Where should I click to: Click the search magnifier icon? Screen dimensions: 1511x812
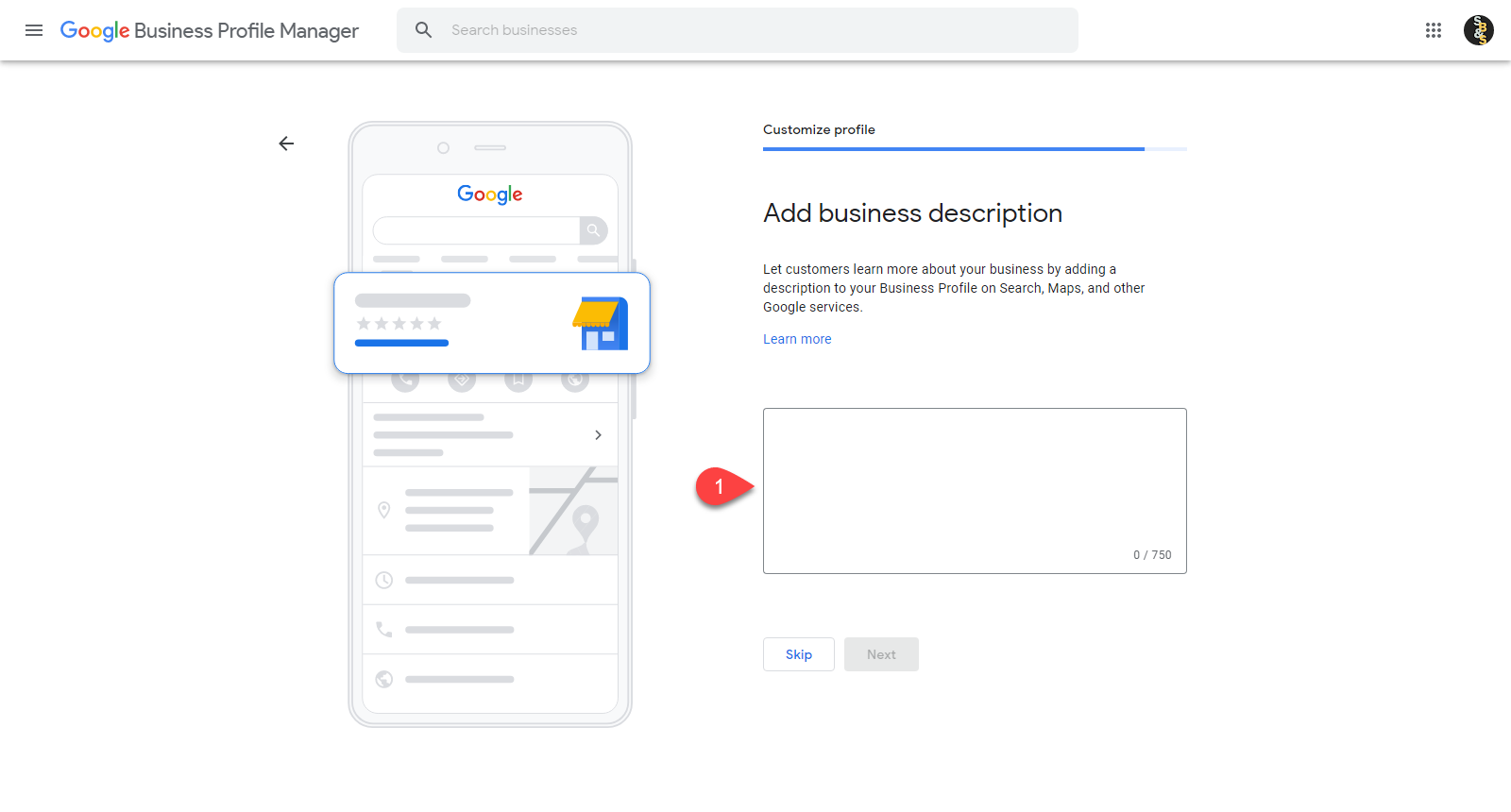424,30
